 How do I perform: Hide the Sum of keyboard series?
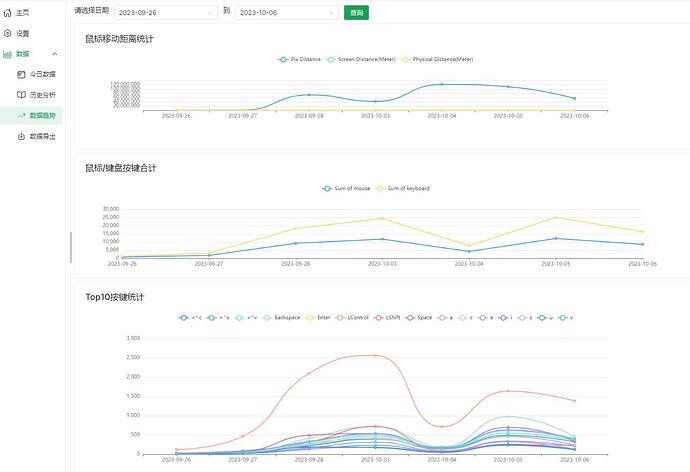click(x=402, y=188)
